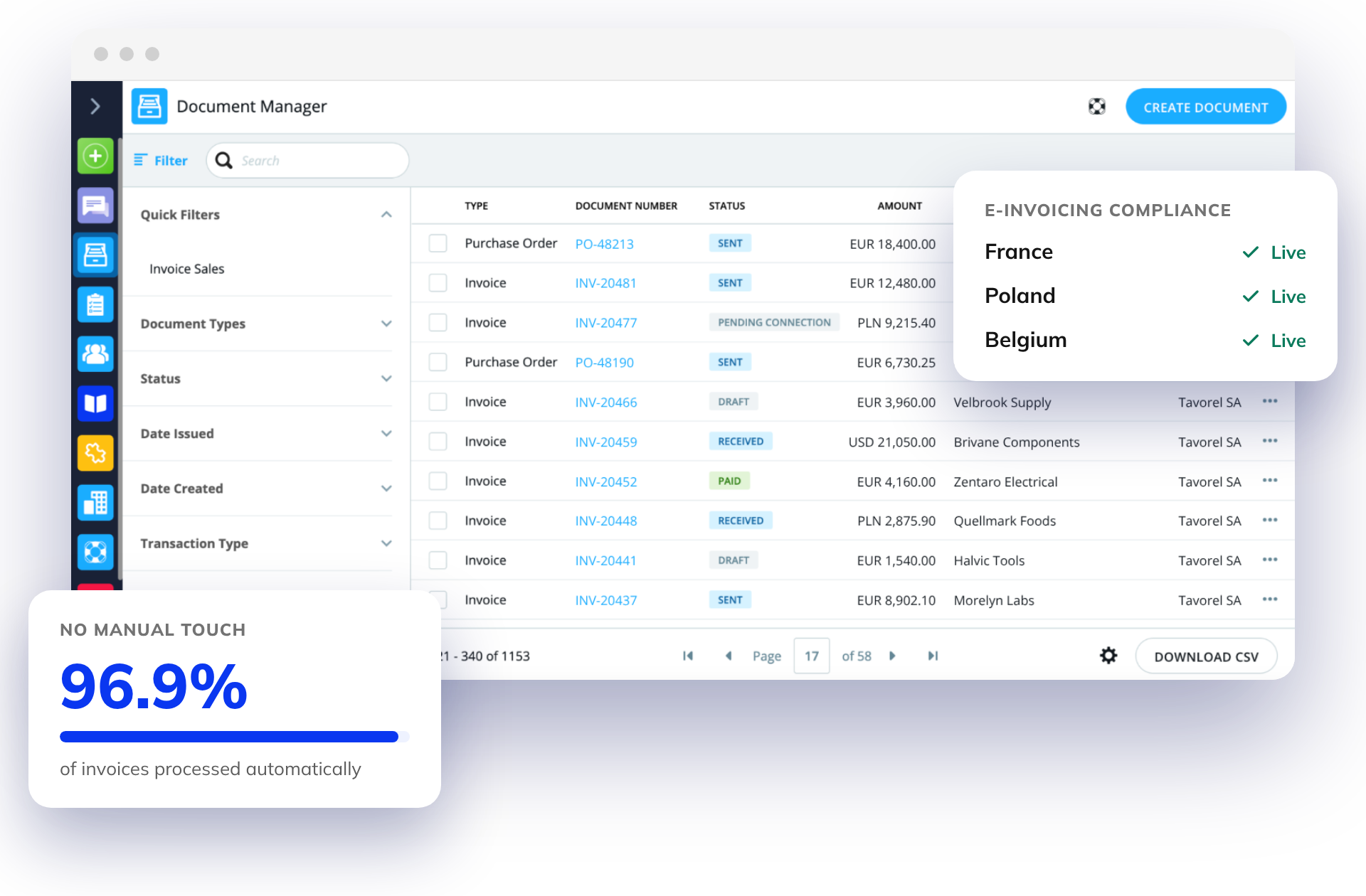Apply the Invoice Sales quick filter
1366x896 pixels.
tap(186, 269)
